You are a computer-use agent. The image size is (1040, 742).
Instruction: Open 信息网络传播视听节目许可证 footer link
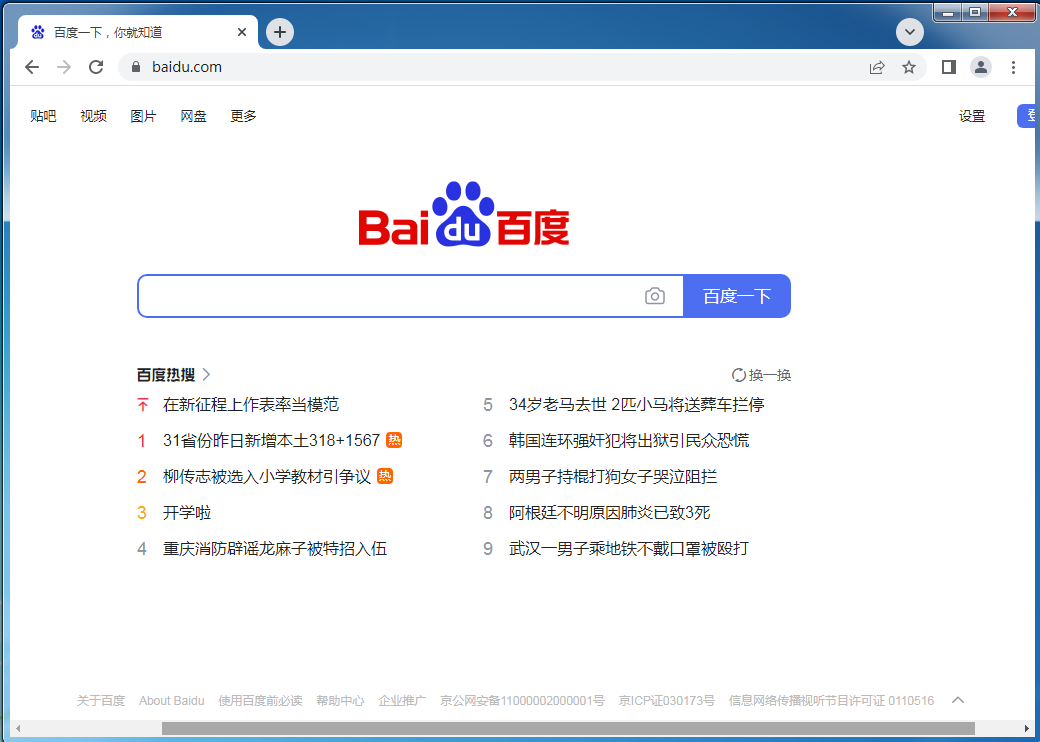coord(831,700)
